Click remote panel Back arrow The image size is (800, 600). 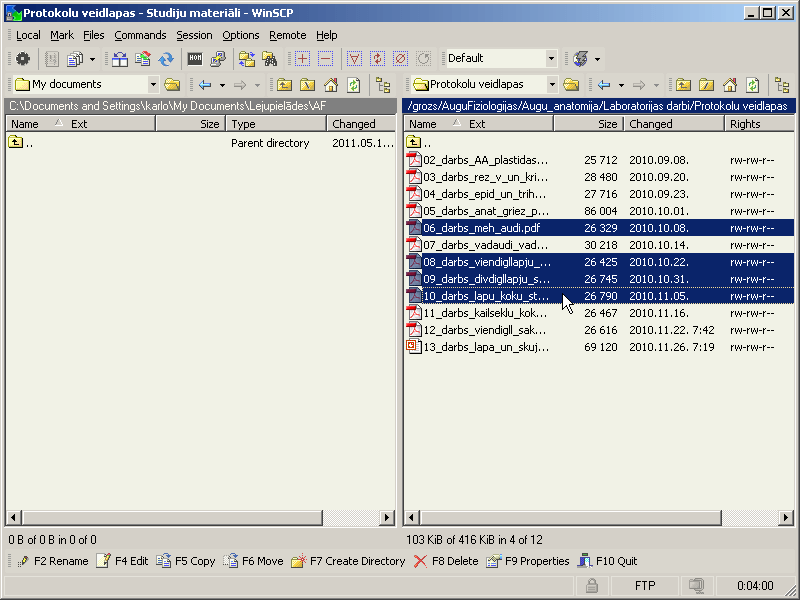pos(605,84)
